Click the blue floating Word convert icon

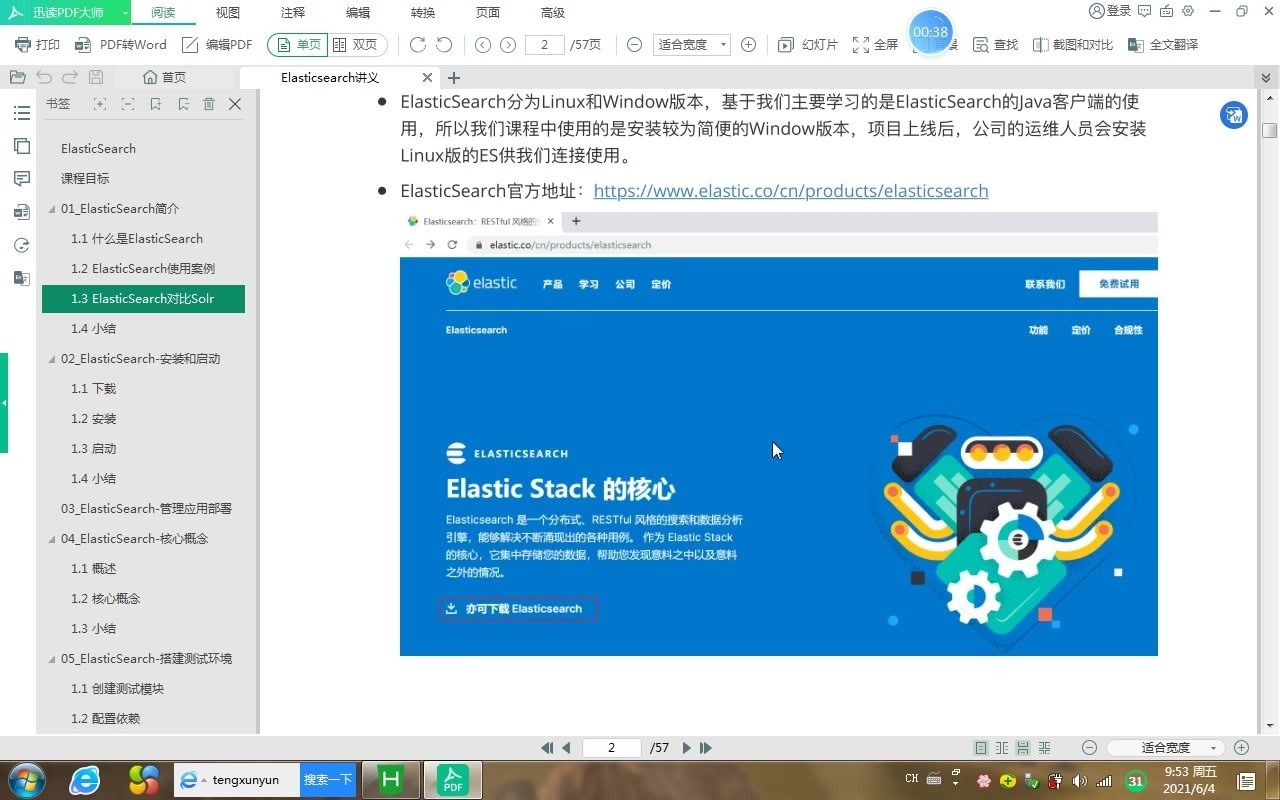point(1234,115)
